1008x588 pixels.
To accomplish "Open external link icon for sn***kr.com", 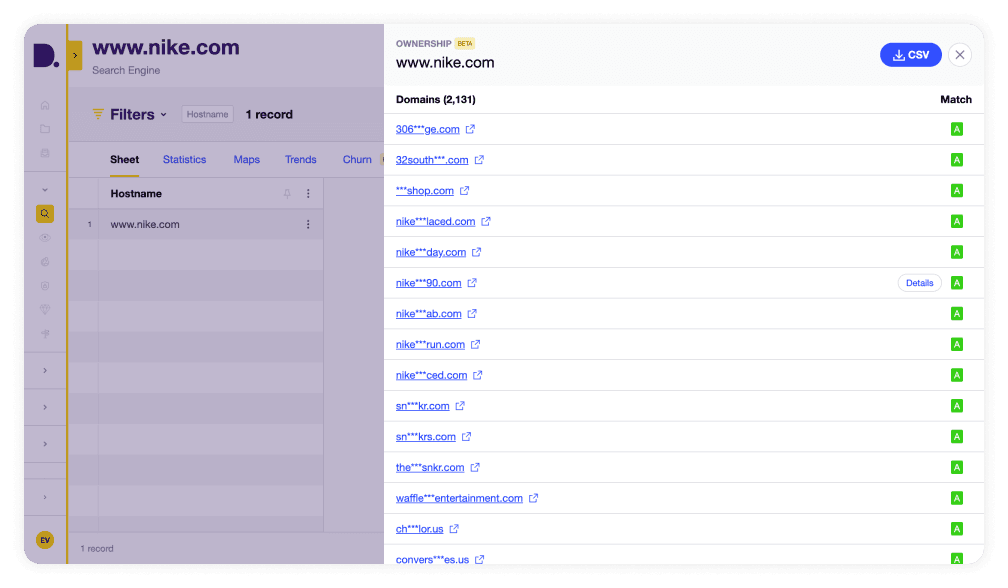I will coord(460,406).
